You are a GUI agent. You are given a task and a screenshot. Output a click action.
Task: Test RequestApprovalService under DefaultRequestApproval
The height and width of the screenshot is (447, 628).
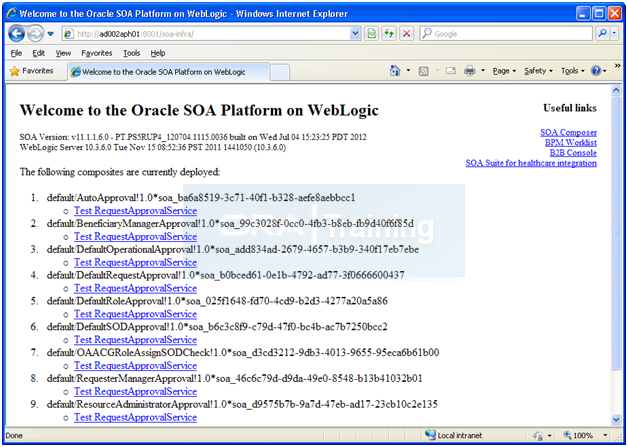coord(135,288)
